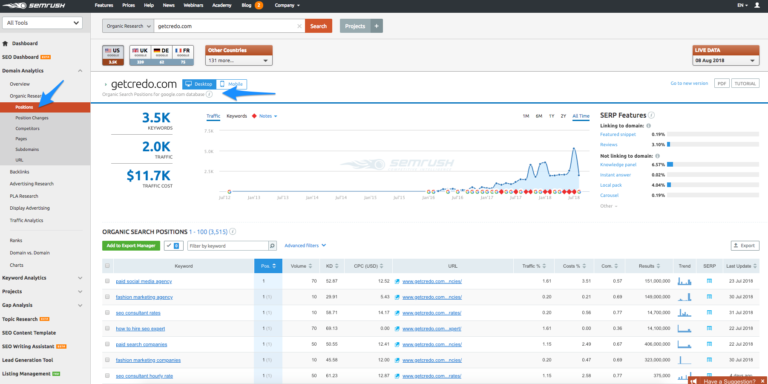Viewport: 768px width, 384px height.
Task: Tick checkbox for paid search companies
Action: [x=107, y=344]
